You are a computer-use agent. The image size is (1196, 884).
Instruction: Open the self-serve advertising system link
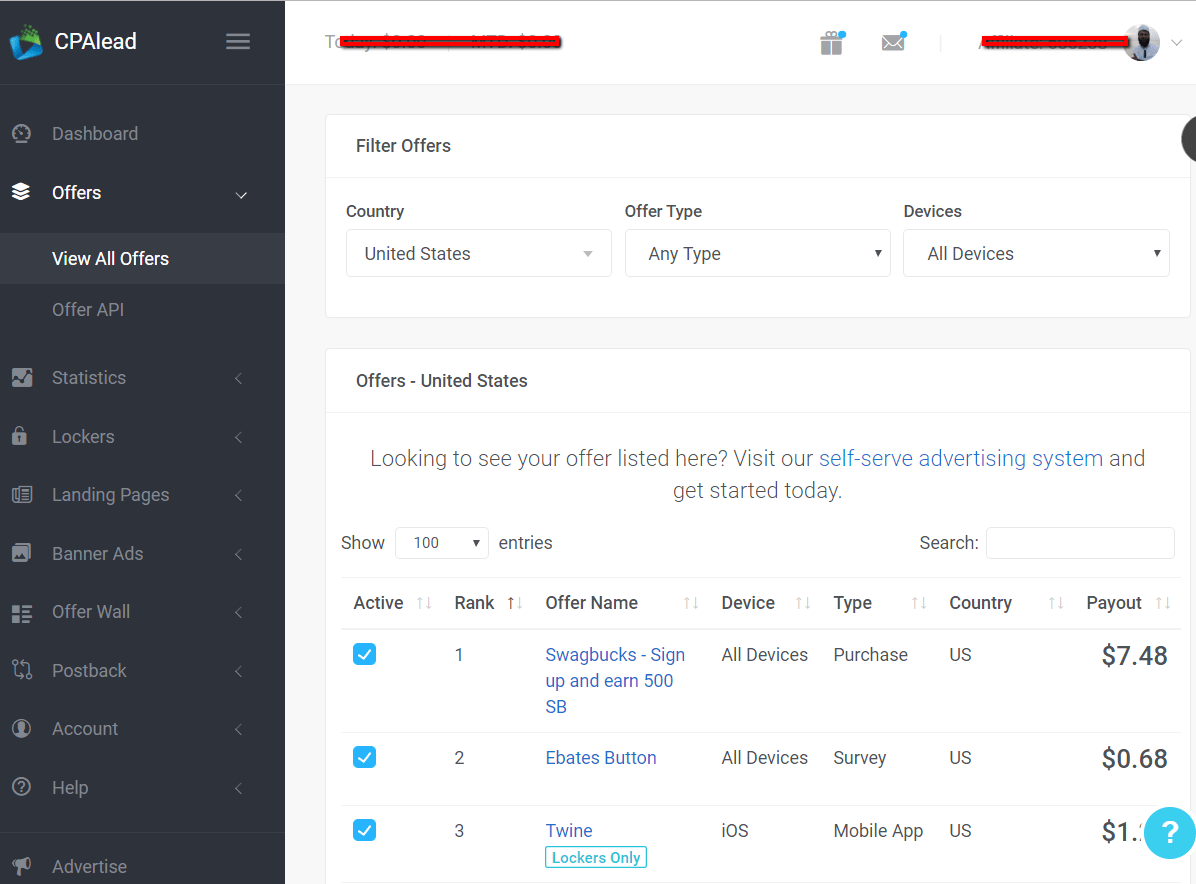[x=960, y=459]
